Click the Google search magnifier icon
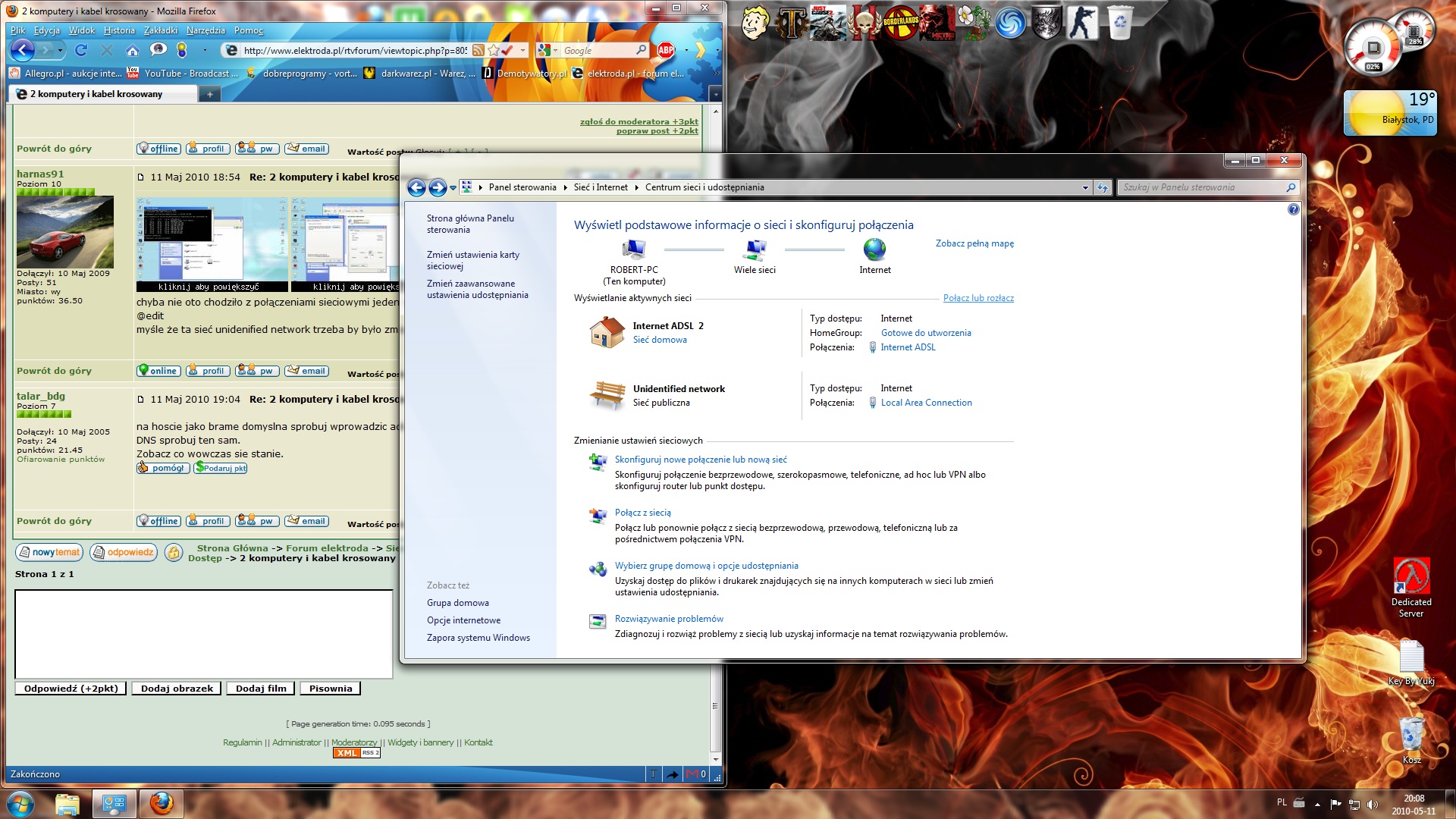 [x=642, y=50]
